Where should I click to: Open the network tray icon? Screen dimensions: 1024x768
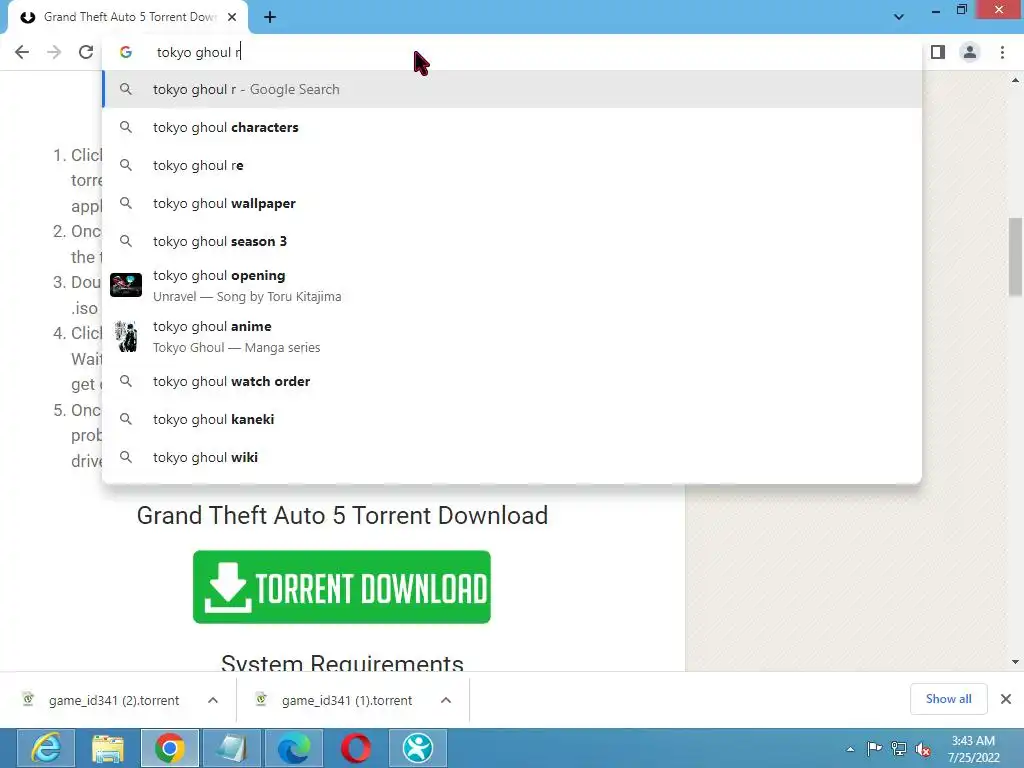(899, 748)
